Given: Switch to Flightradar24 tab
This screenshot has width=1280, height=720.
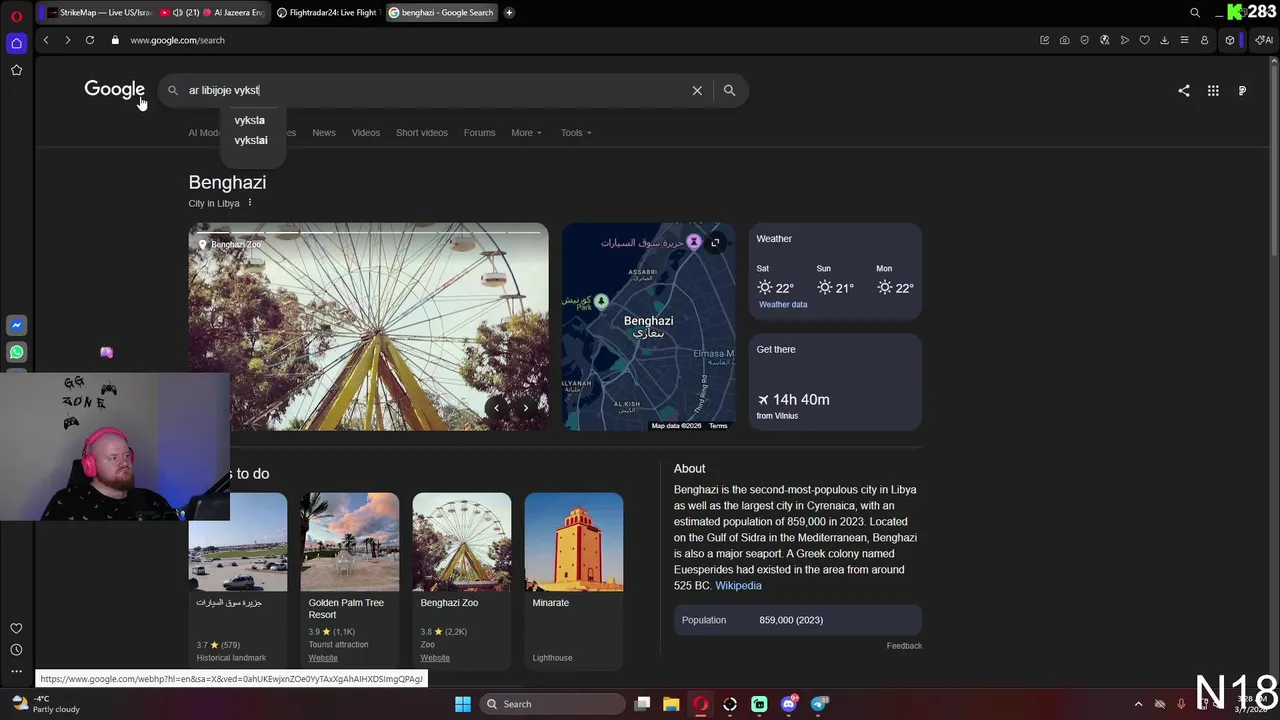Looking at the screenshot, I should tap(327, 13).
